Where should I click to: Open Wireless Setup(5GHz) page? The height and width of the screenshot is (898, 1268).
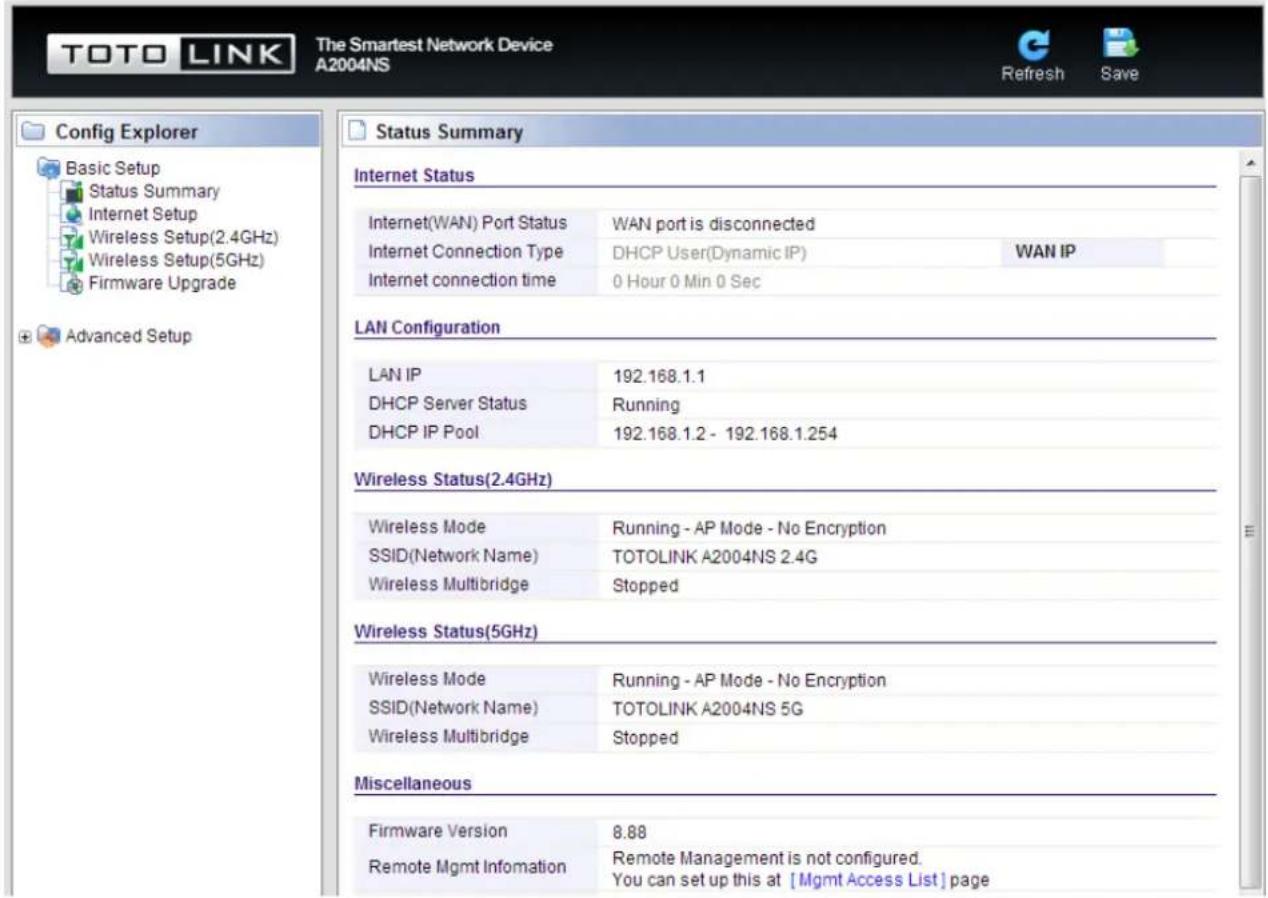pyautogui.click(x=177, y=260)
